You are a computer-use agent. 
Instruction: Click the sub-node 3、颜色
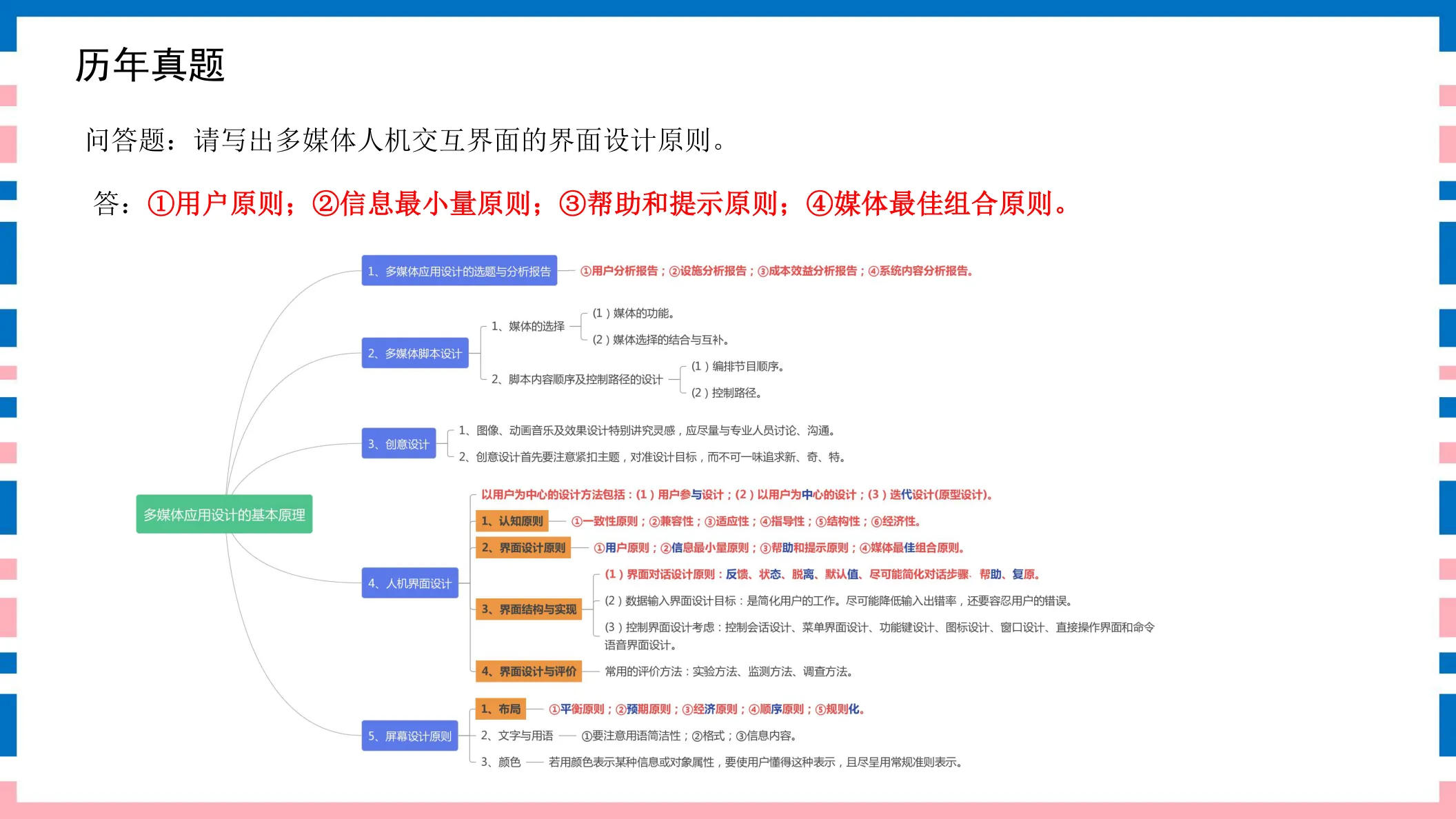click(x=501, y=762)
